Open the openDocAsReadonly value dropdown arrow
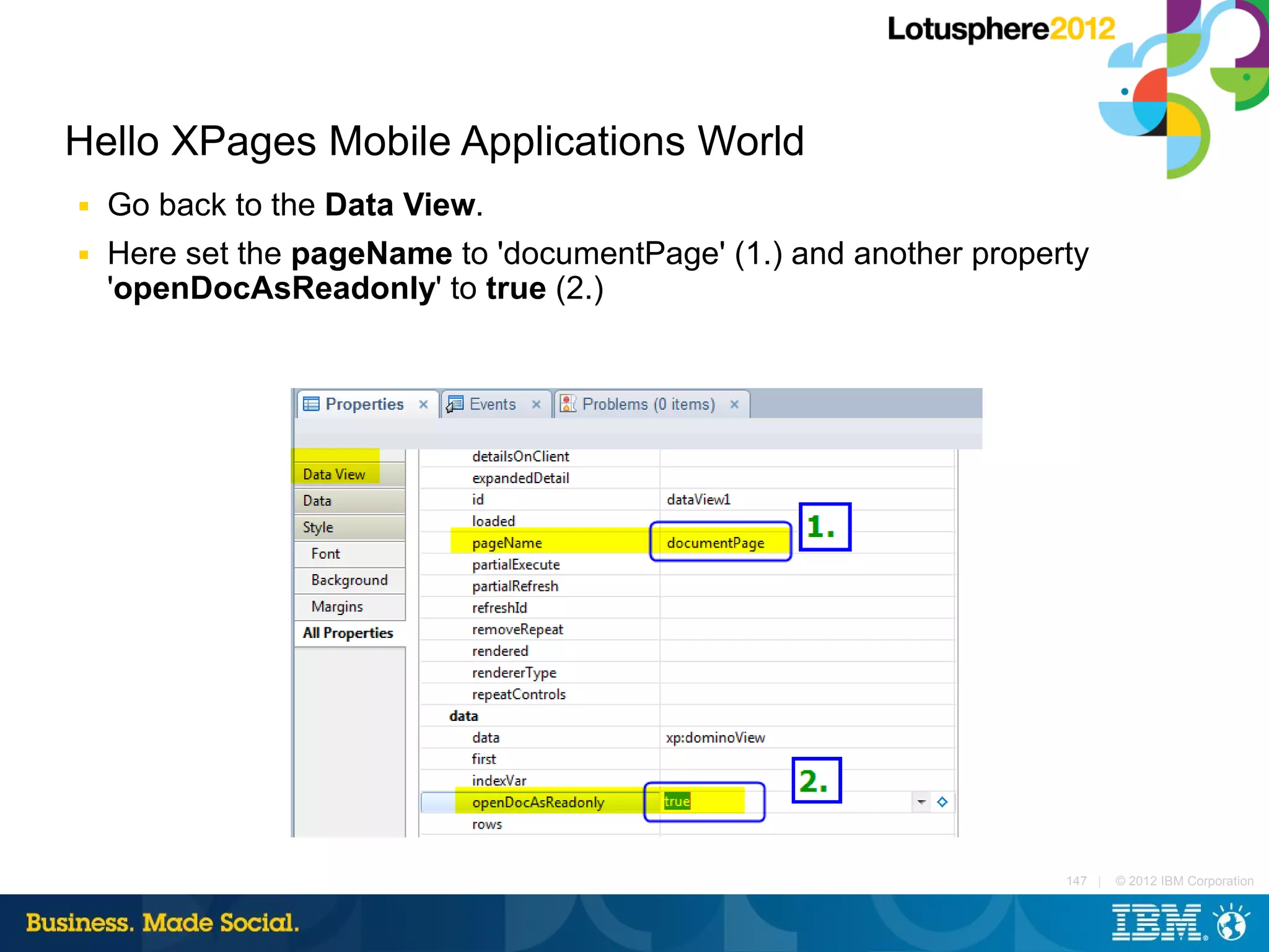Viewport: 1269px width, 952px height. click(921, 802)
